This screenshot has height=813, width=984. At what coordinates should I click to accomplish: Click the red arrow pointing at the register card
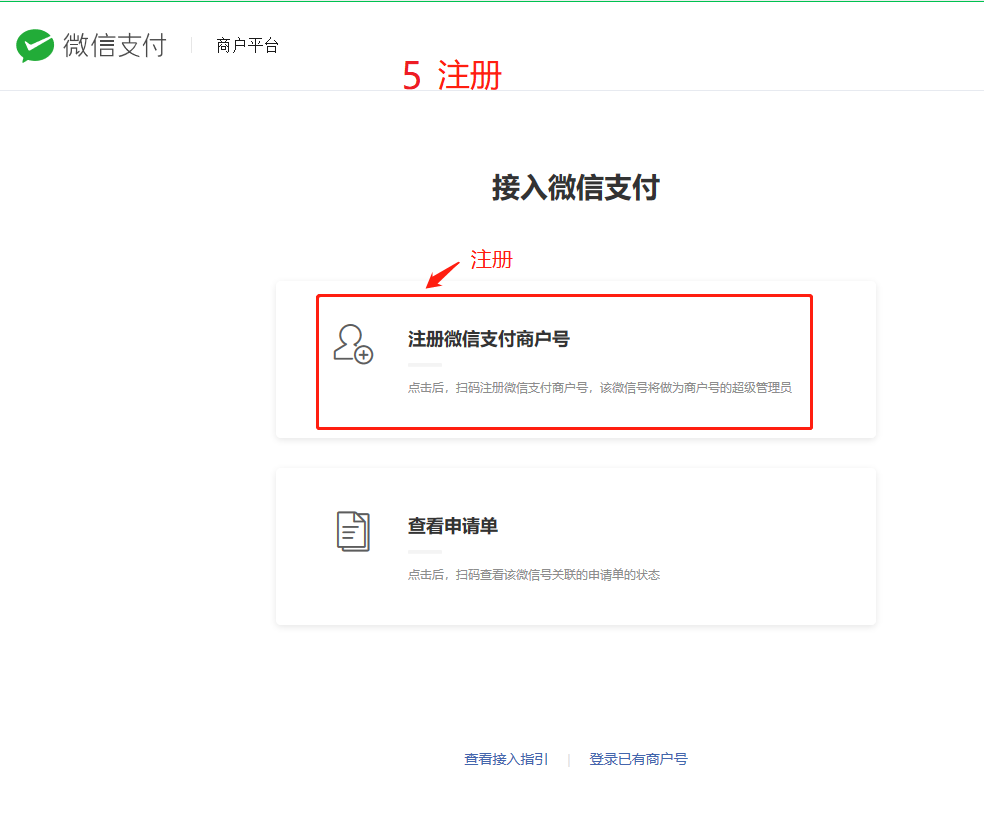tap(443, 274)
